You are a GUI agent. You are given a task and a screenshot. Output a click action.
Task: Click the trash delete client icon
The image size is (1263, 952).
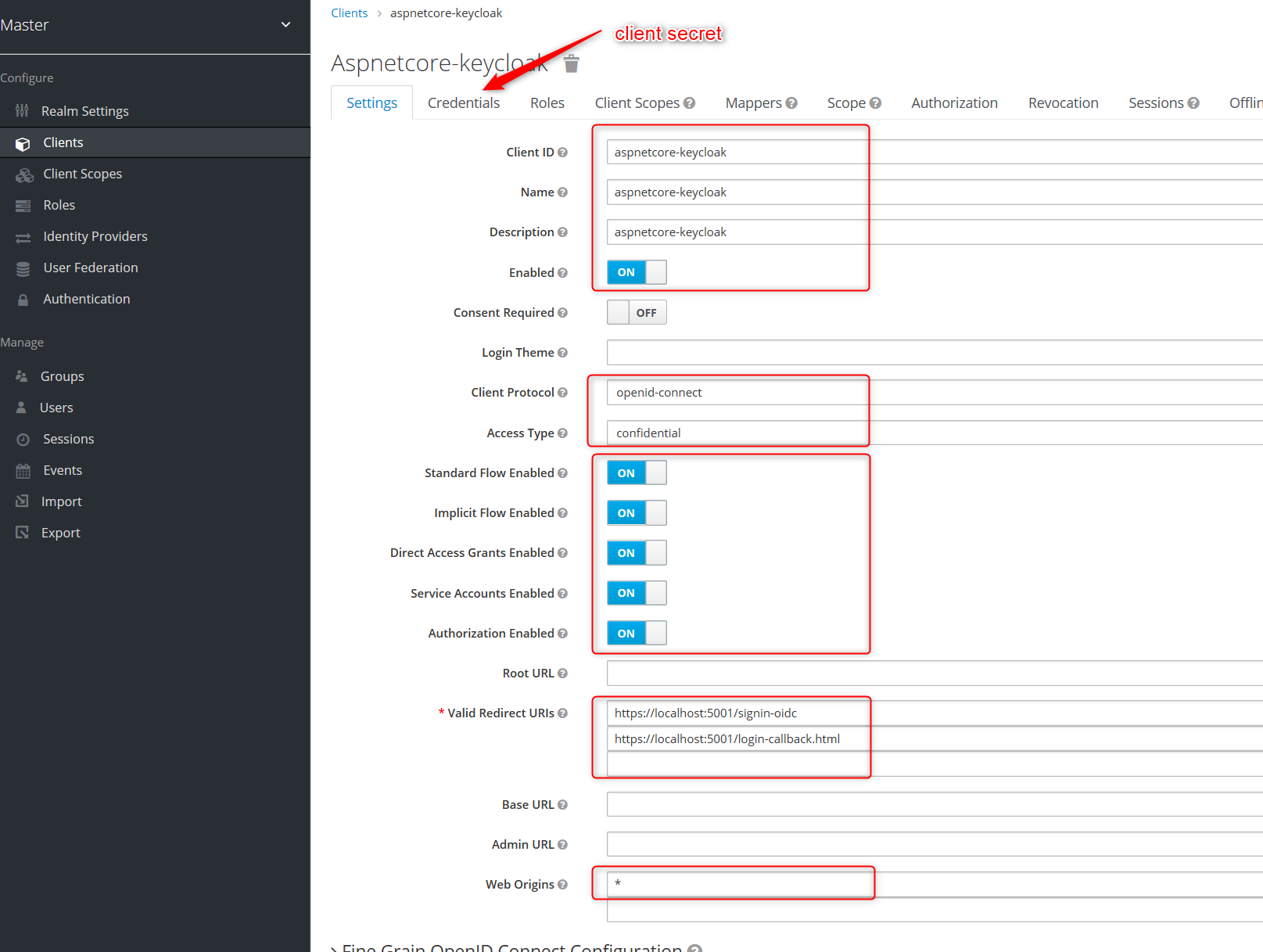coord(572,63)
